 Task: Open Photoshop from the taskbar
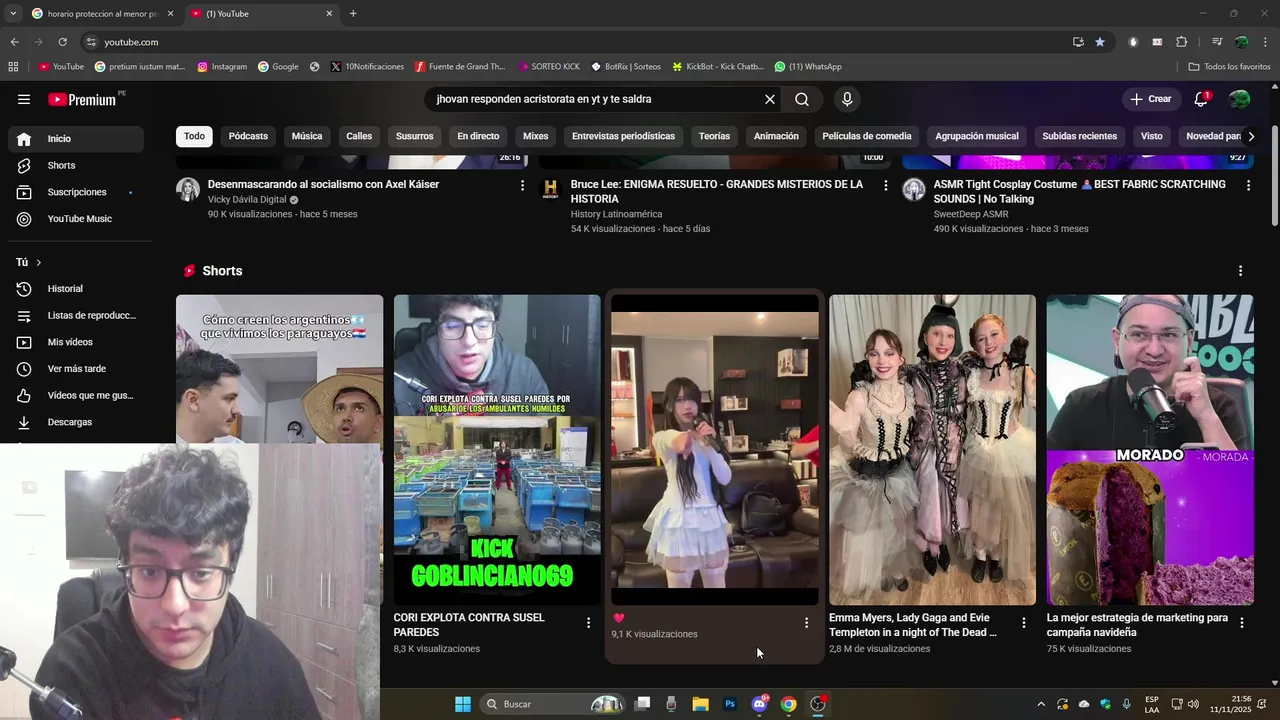point(730,704)
